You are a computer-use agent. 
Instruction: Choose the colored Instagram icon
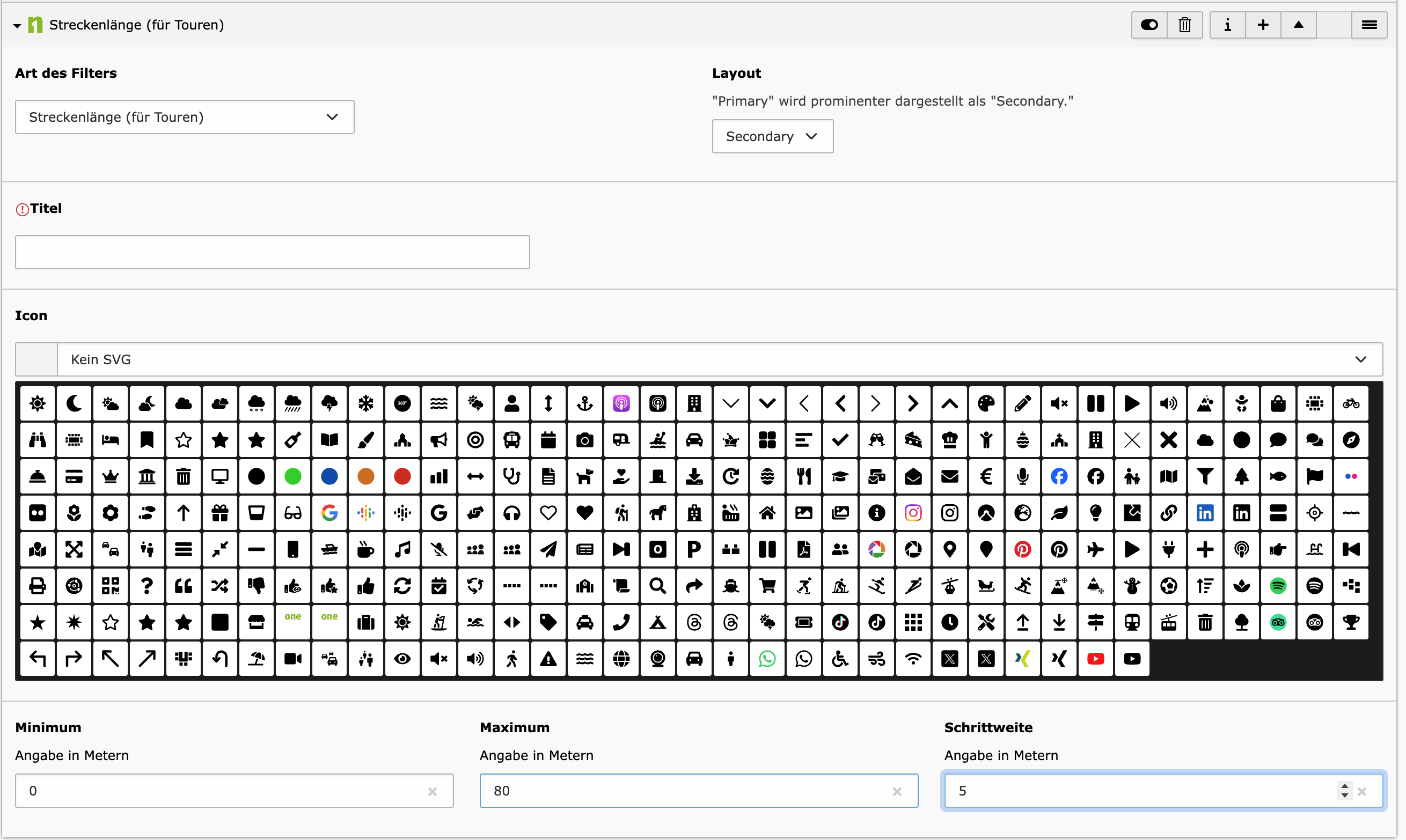click(x=913, y=513)
